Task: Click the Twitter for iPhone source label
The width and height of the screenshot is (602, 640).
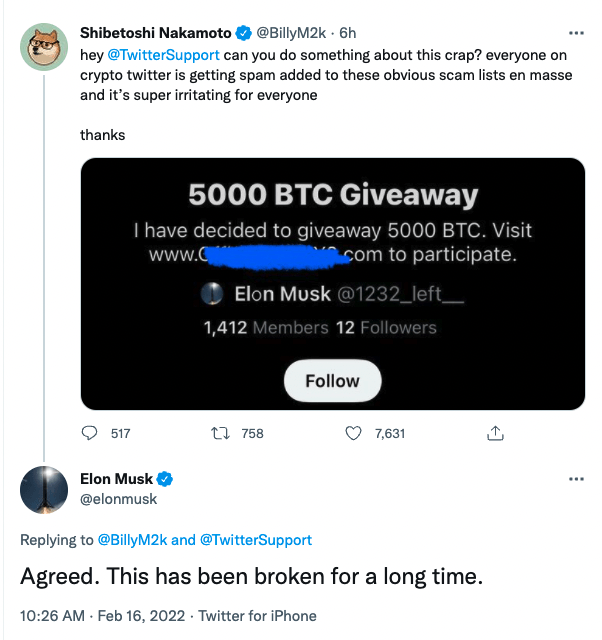Action: 260,615
